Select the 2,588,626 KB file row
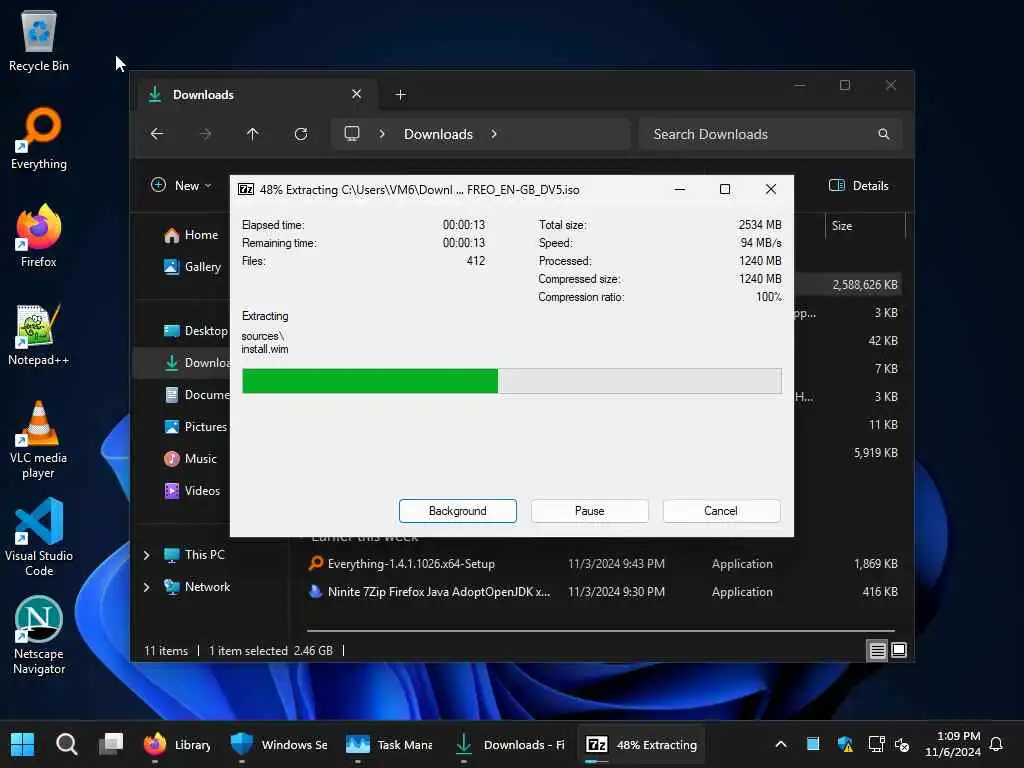The width and height of the screenshot is (1024, 768). pyautogui.click(x=848, y=285)
